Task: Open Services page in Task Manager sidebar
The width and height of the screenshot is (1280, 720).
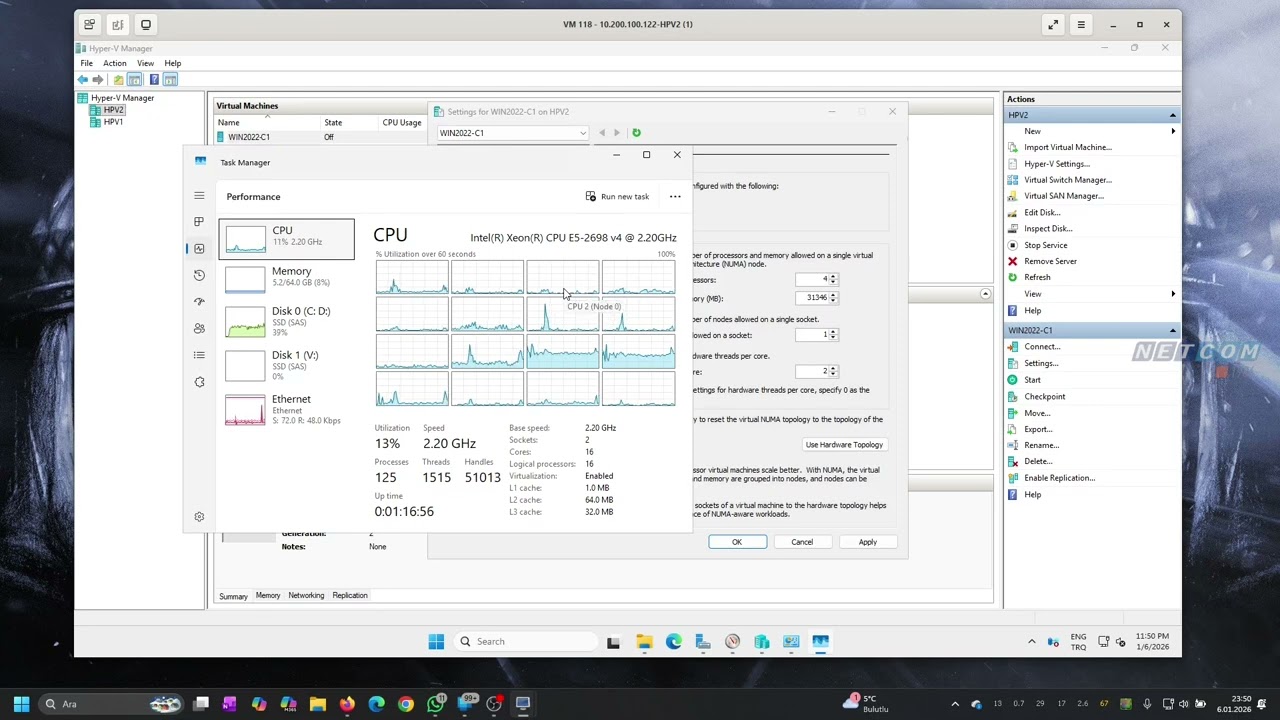Action: (x=199, y=382)
